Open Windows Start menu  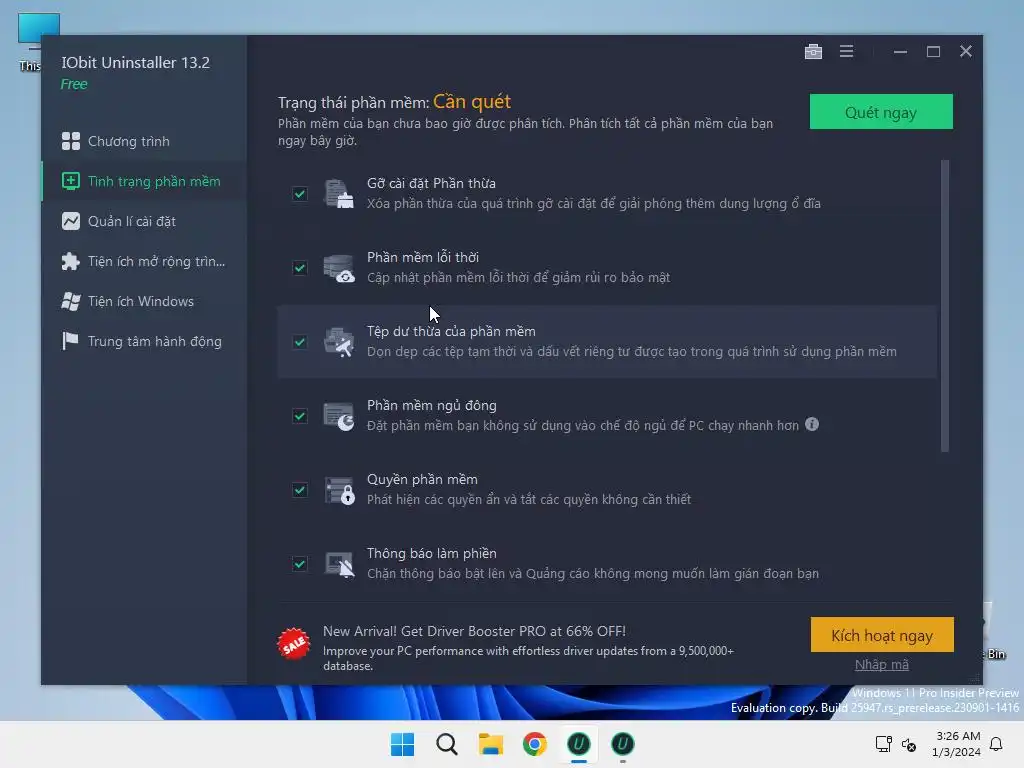[402, 744]
